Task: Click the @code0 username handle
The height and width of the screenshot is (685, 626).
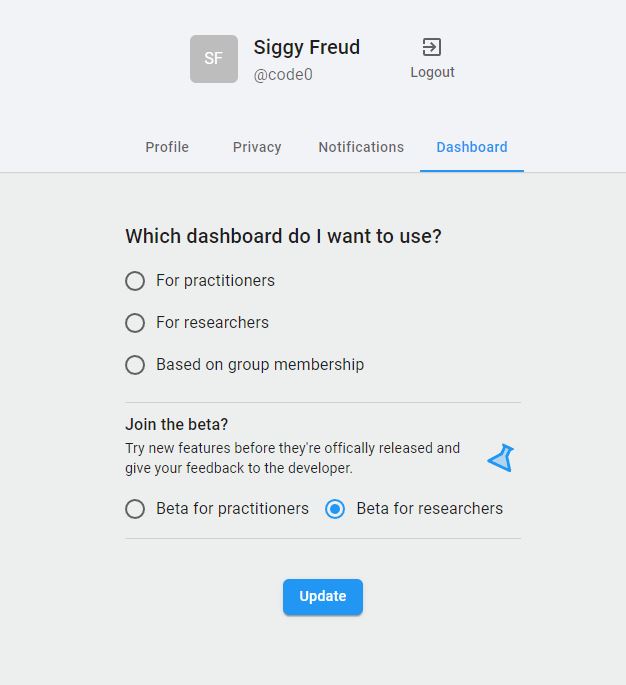Action: click(x=283, y=75)
